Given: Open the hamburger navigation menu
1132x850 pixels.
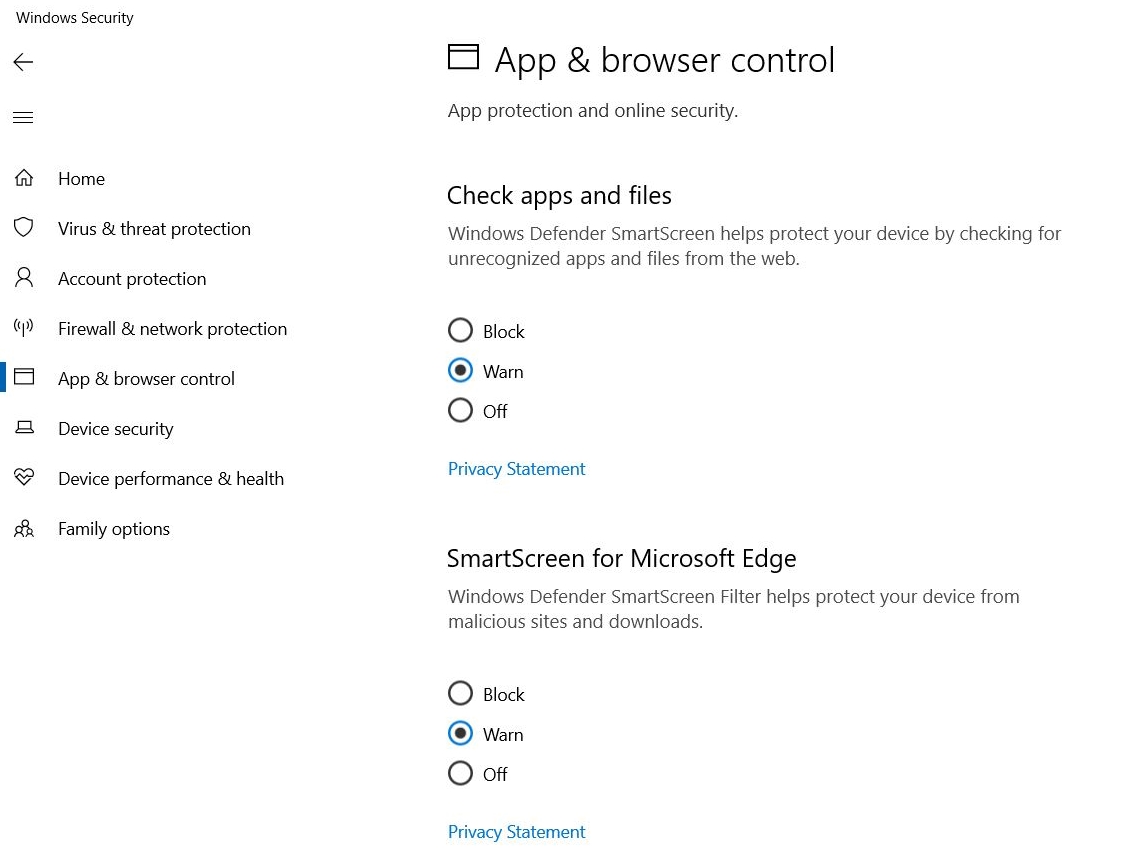Looking at the screenshot, I should coord(23,118).
